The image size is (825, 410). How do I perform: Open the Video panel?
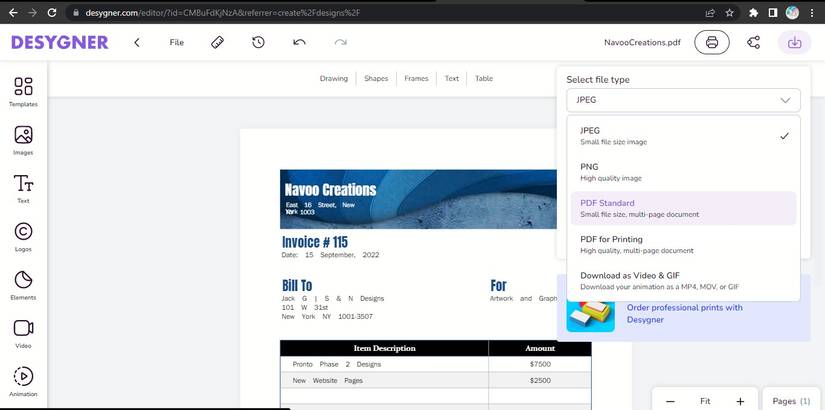tap(23, 334)
